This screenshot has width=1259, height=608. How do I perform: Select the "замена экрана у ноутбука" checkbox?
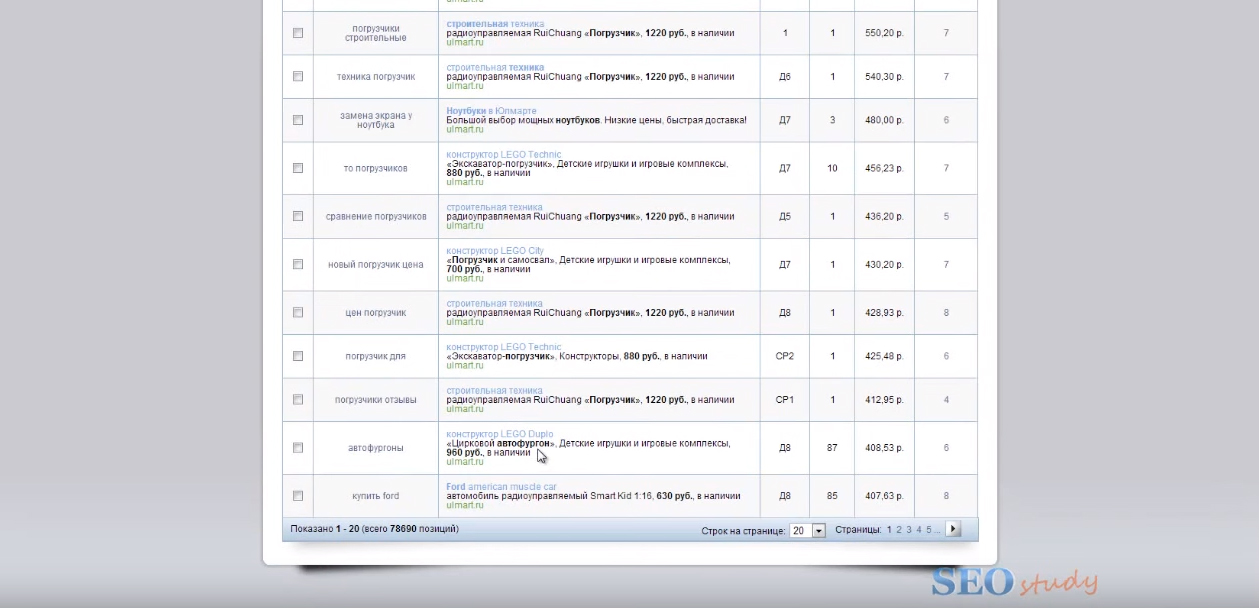[298, 120]
